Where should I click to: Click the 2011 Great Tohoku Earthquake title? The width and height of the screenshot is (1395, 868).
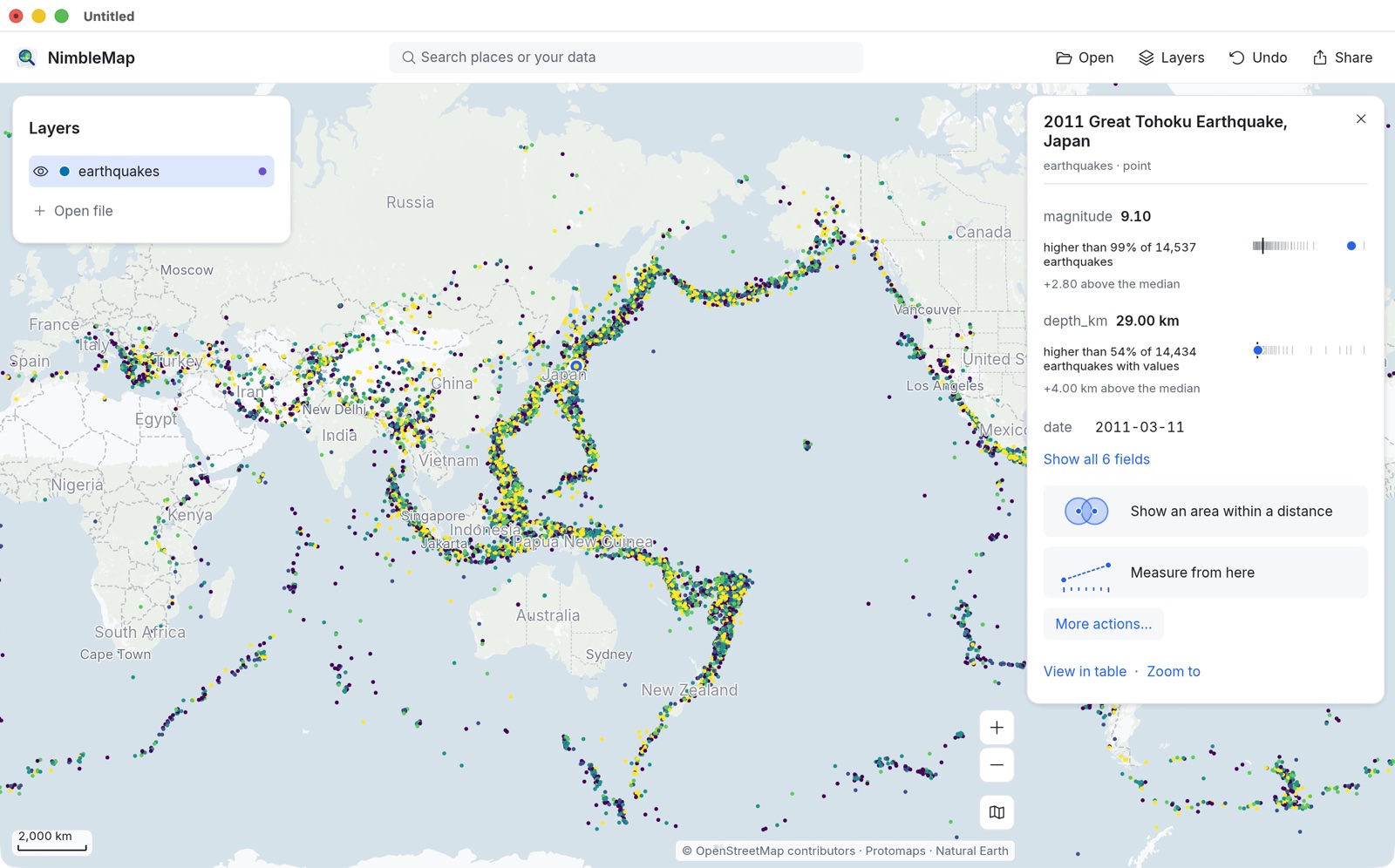pyautogui.click(x=1165, y=132)
